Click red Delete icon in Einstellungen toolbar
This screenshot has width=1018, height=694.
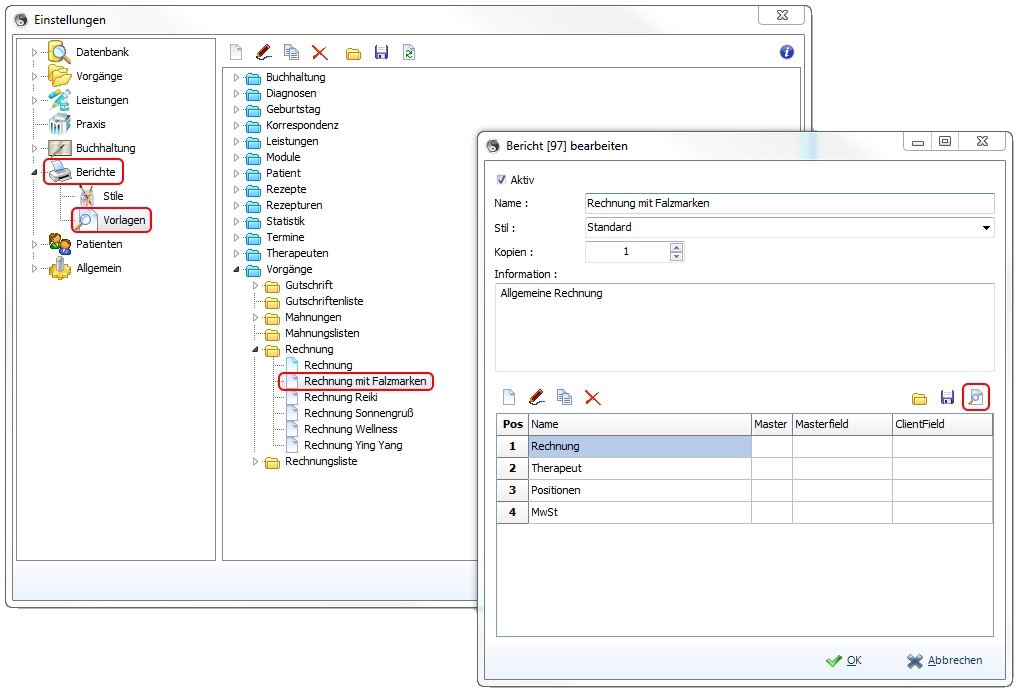pos(319,52)
